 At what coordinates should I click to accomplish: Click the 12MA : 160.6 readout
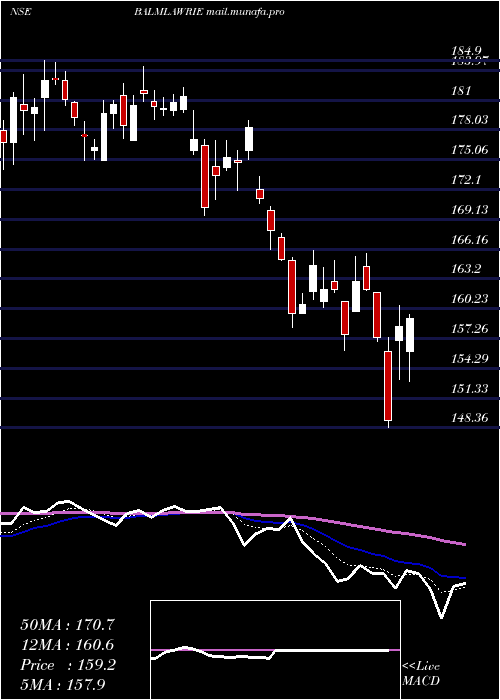67,645
